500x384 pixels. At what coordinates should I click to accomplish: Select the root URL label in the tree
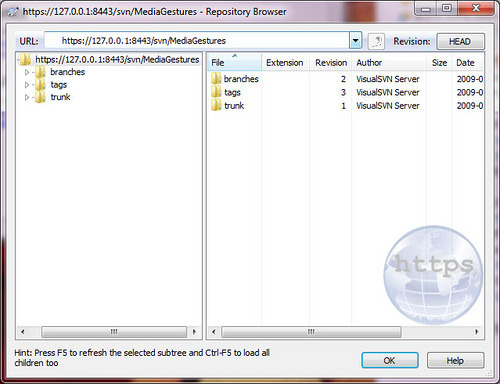coord(117,60)
